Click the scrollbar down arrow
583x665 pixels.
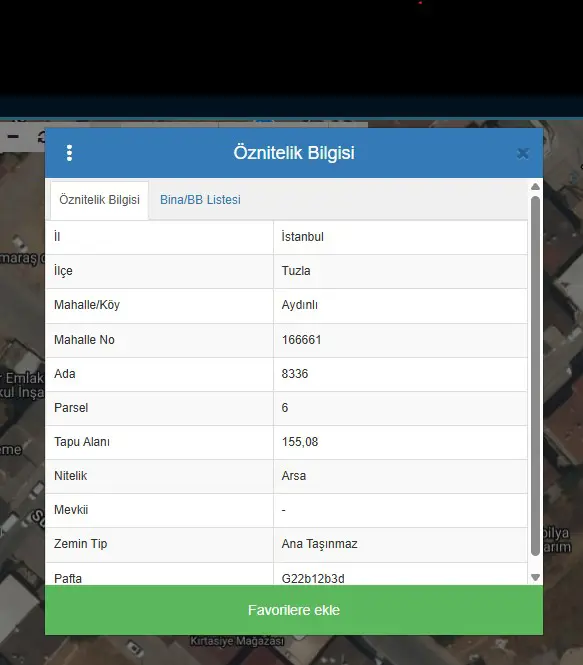click(535, 577)
